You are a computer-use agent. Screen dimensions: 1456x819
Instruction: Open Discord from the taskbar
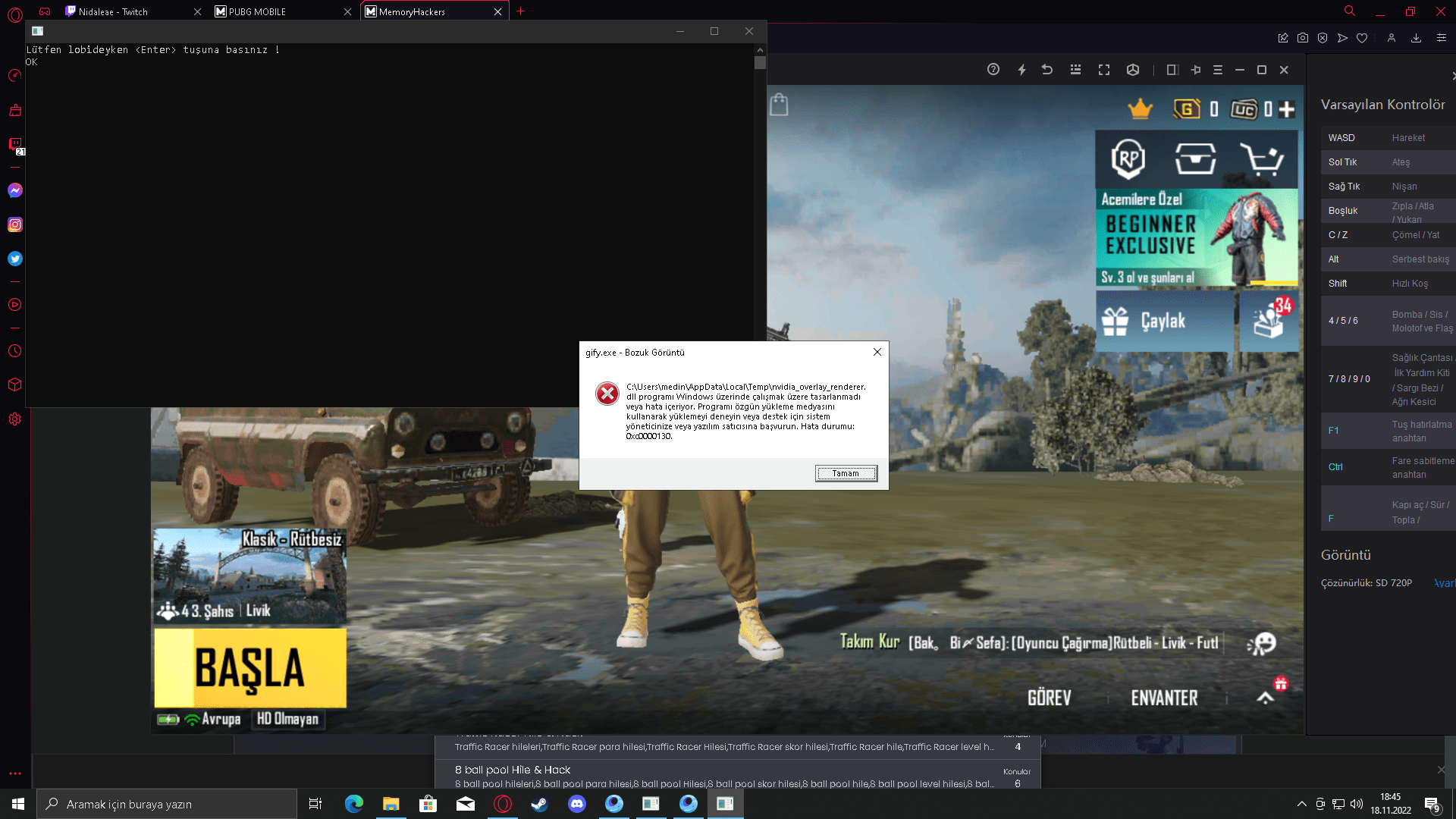coord(577,804)
